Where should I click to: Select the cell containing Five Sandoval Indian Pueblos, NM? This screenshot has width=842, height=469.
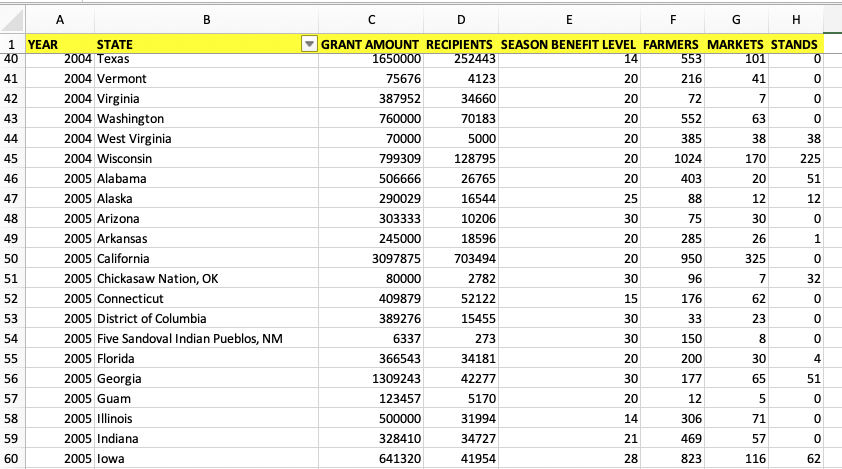click(x=189, y=339)
